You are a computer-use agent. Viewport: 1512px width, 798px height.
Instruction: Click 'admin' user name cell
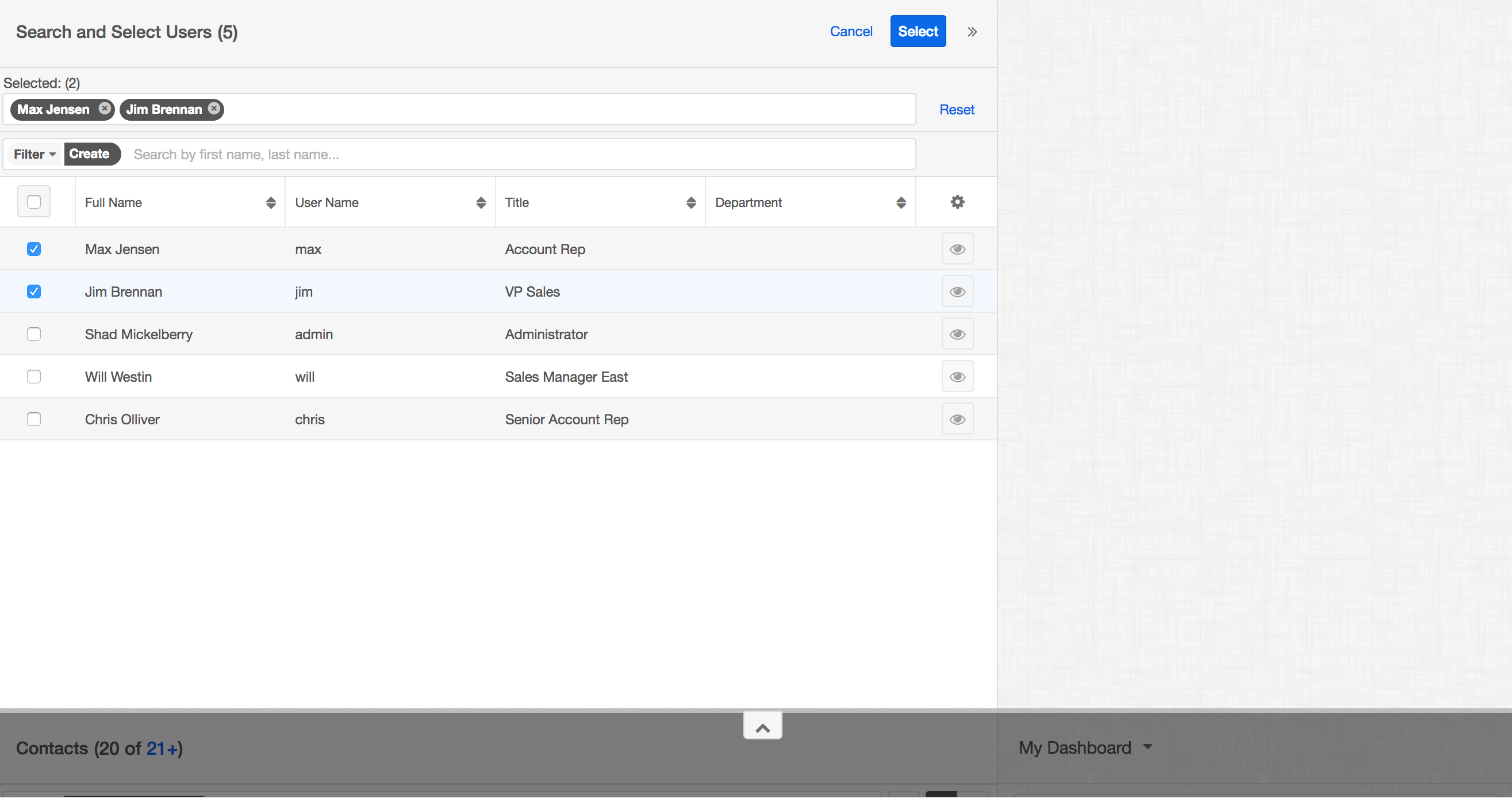[313, 334]
